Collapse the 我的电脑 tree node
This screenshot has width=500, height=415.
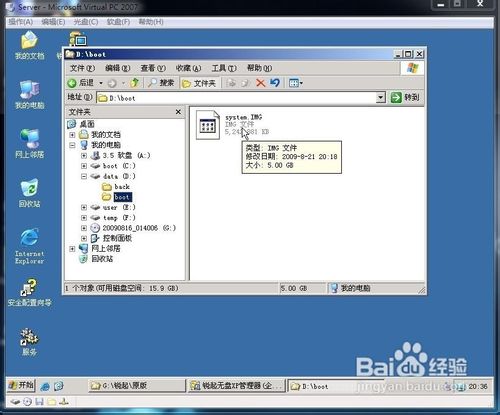tap(72, 145)
